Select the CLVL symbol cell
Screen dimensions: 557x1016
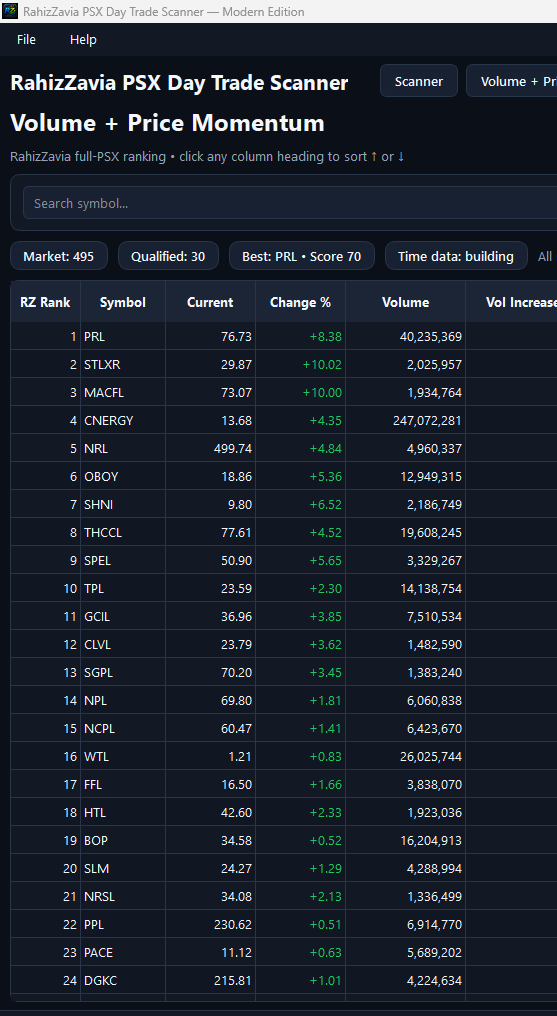pos(122,645)
